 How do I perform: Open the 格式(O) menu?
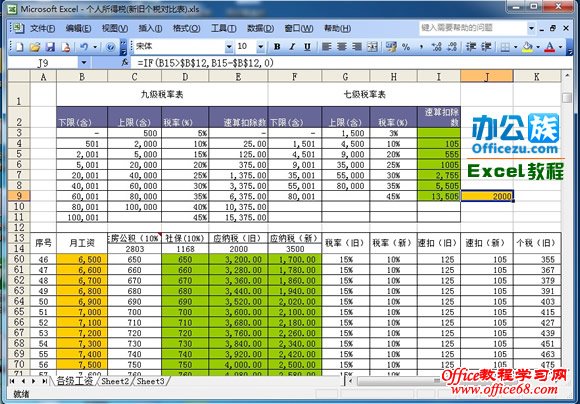coord(186,28)
